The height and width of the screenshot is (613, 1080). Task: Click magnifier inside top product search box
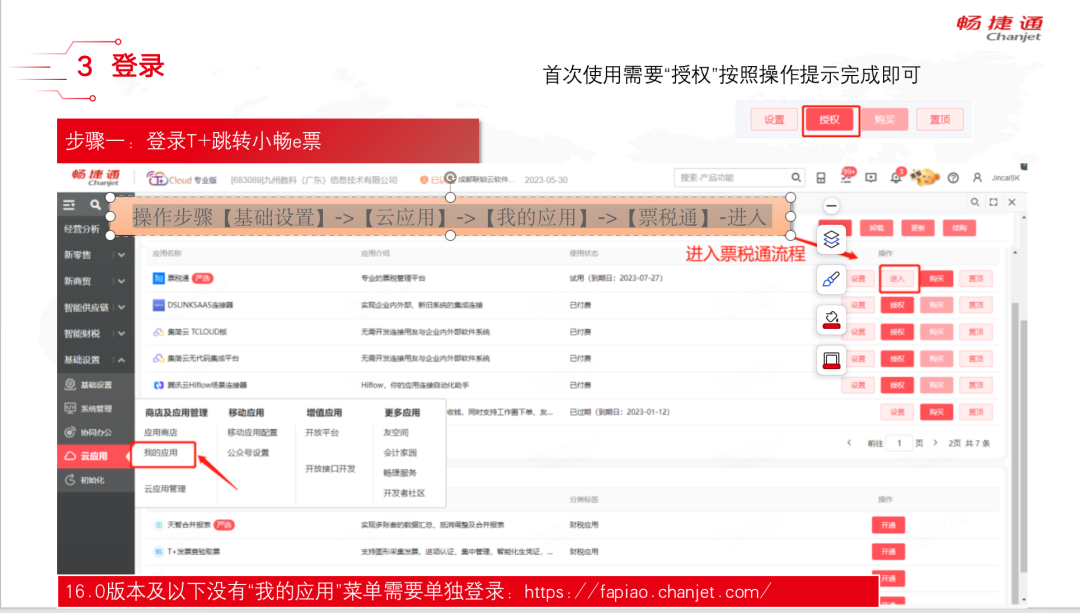click(796, 178)
